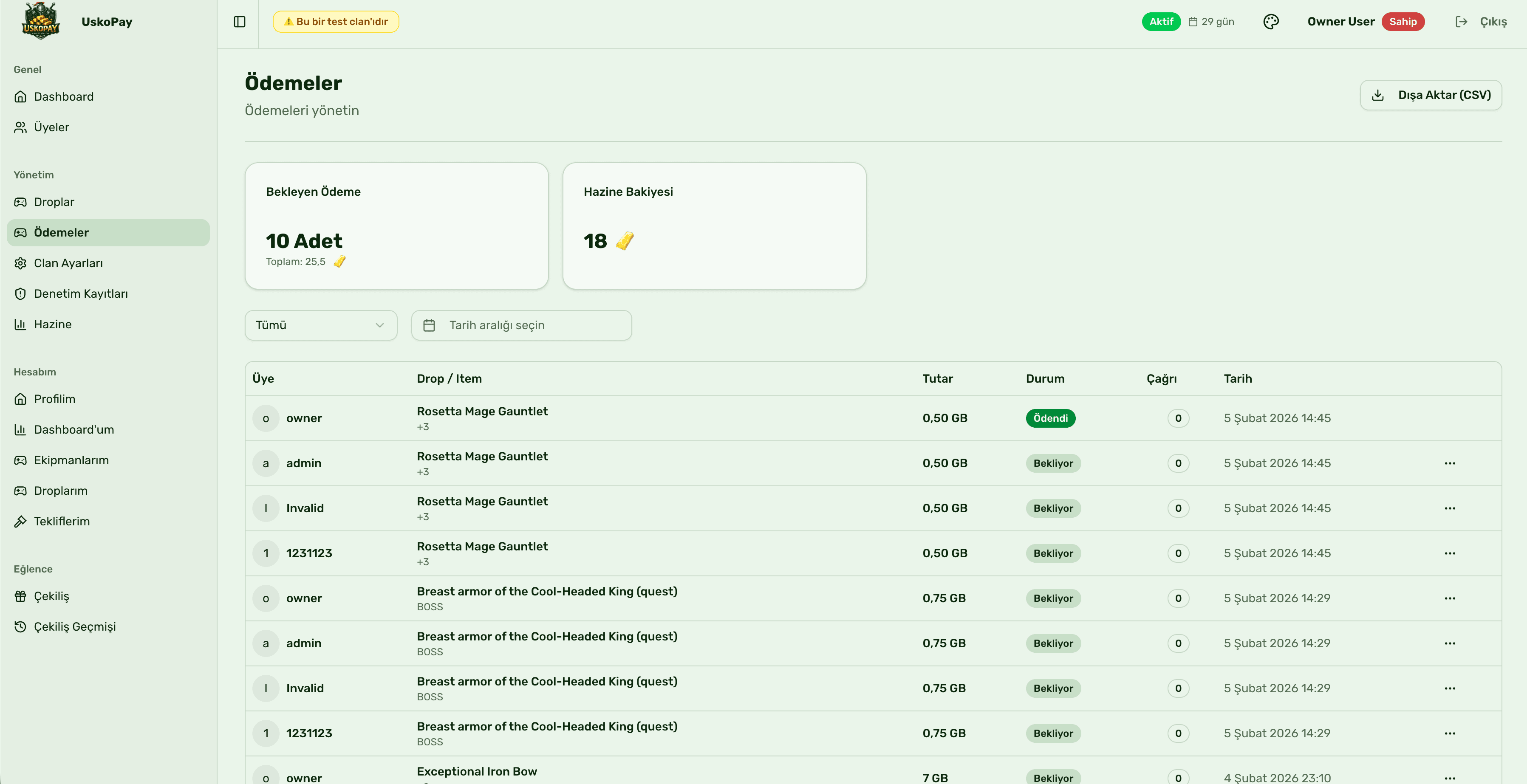Open Denetim Kayıtları via the shield icon
1527x784 pixels.
[20, 293]
